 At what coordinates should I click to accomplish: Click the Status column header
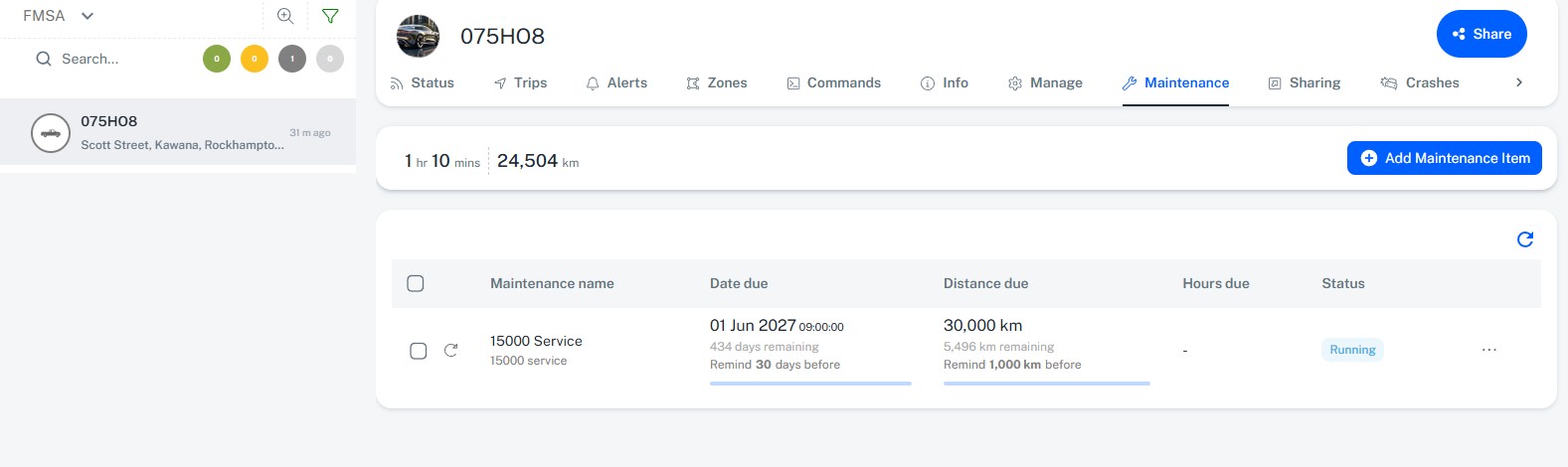pos(1343,283)
